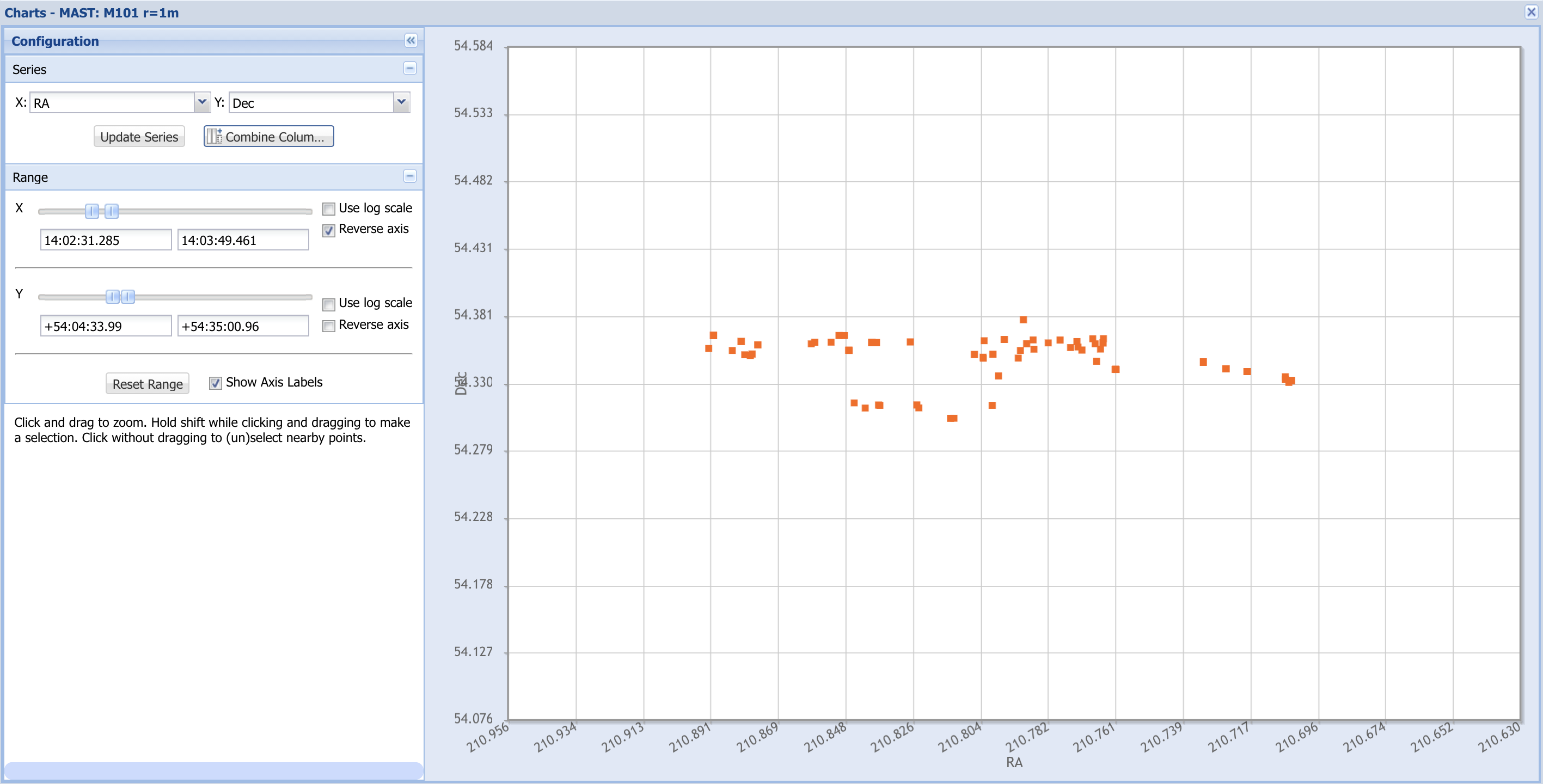The image size is (1543, 784).
Task: Collapse the Series section
Action: (x=410, y=68)
